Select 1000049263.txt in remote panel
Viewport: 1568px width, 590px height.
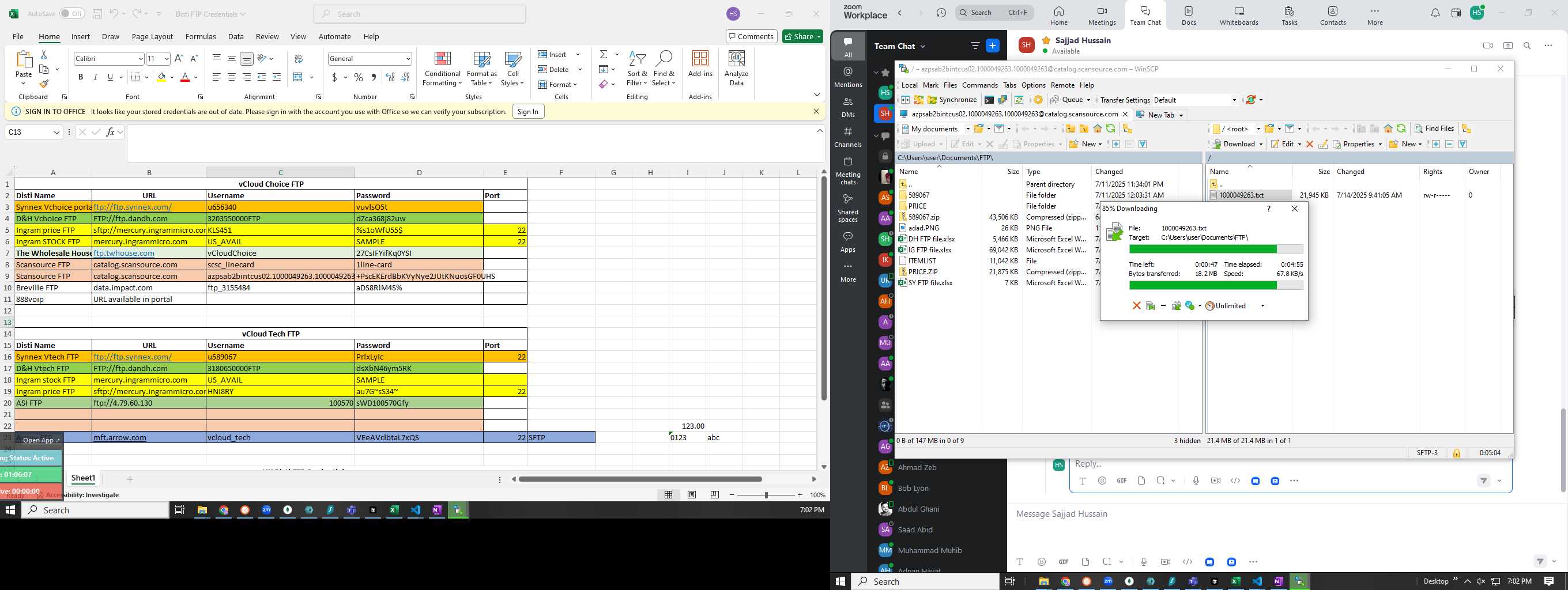[x=1242, y=195]
